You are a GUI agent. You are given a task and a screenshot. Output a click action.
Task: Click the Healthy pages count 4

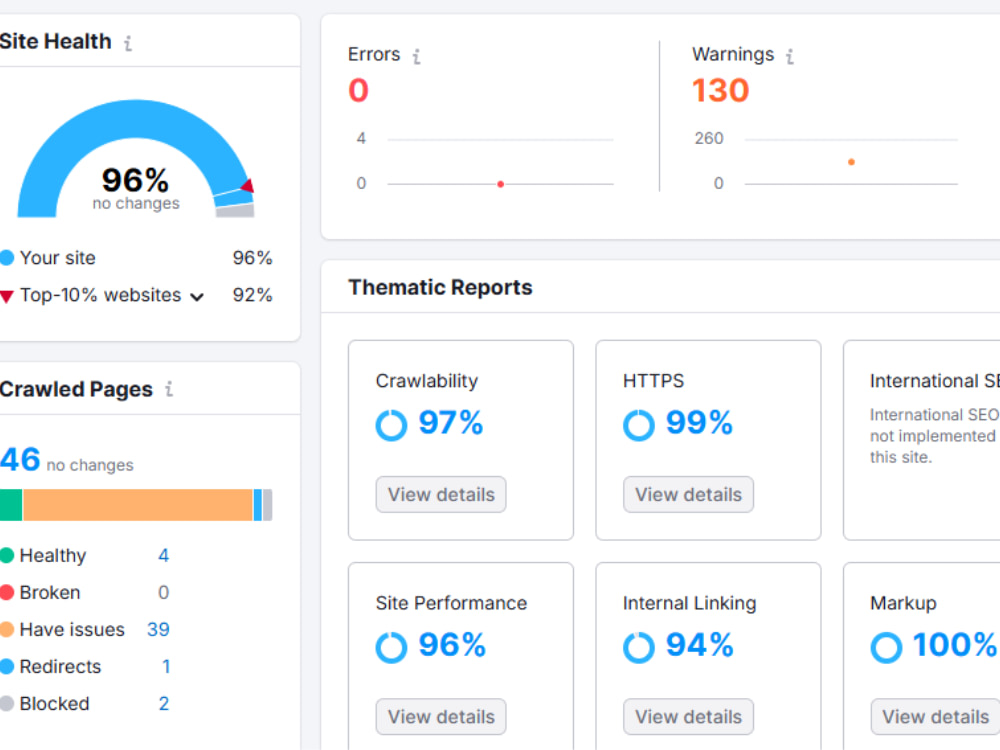pyautogui.click(x=163, y=555)
